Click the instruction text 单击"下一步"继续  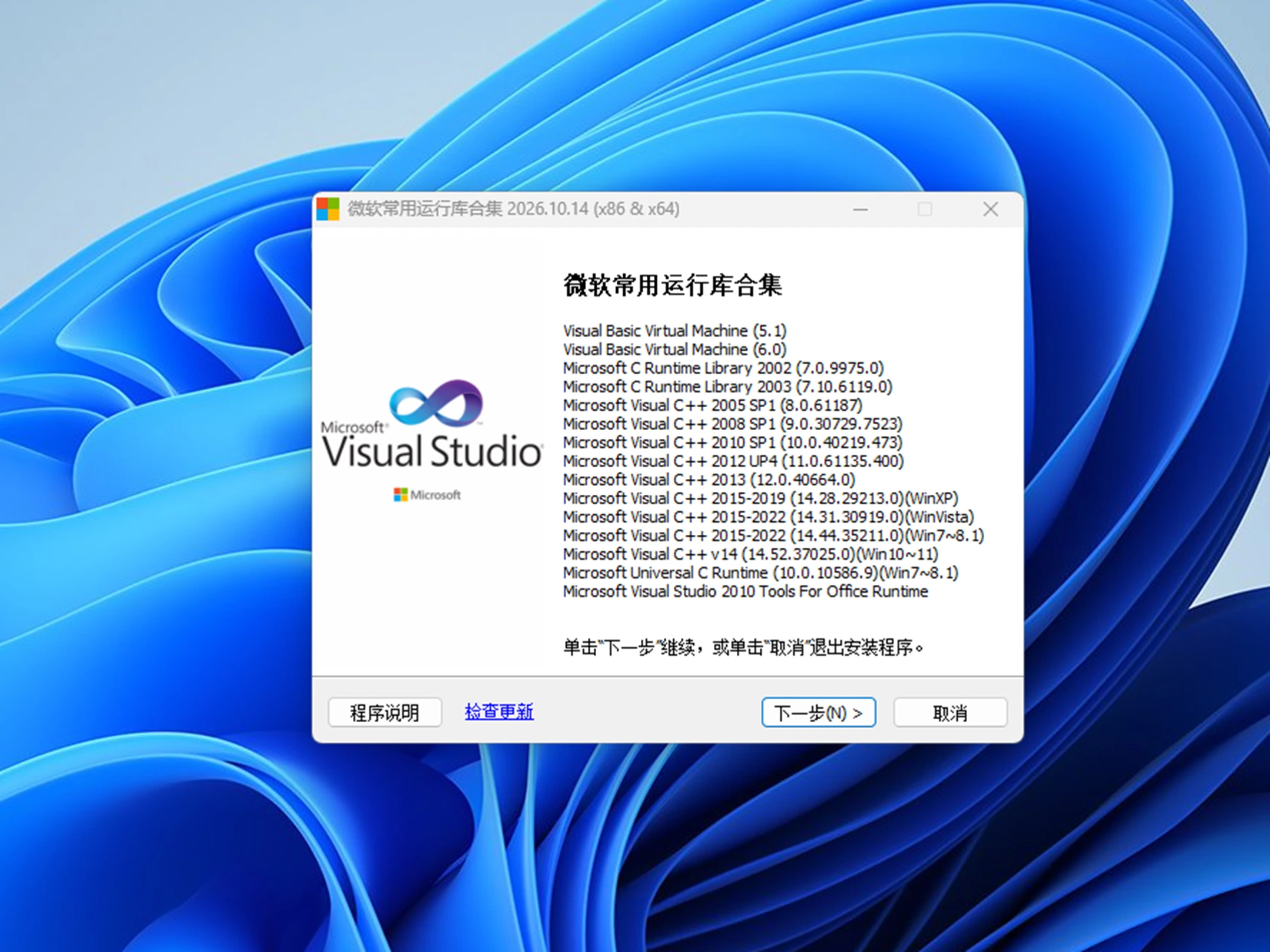743,648
